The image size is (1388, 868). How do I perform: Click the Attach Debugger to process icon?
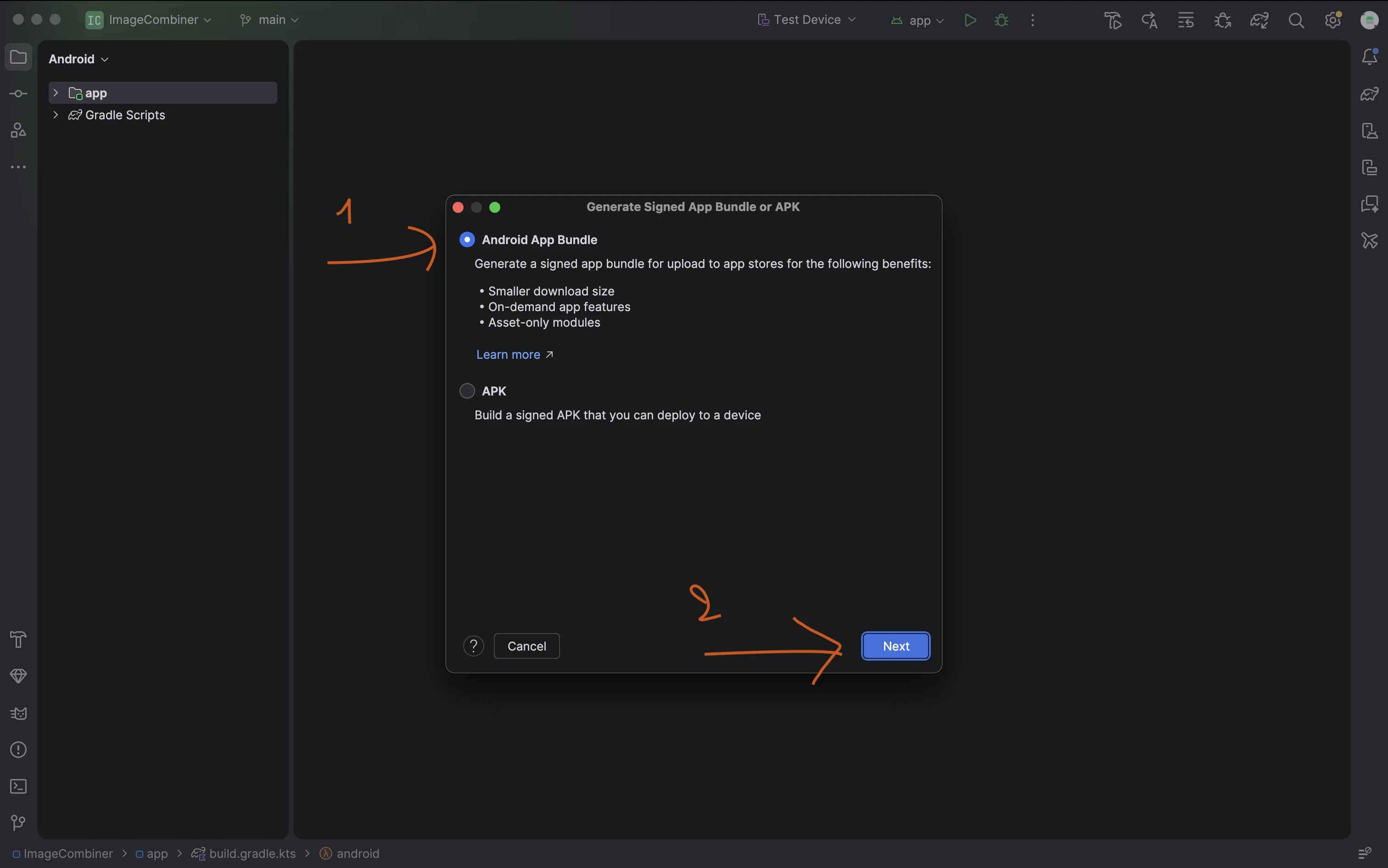pos(1223,20)
